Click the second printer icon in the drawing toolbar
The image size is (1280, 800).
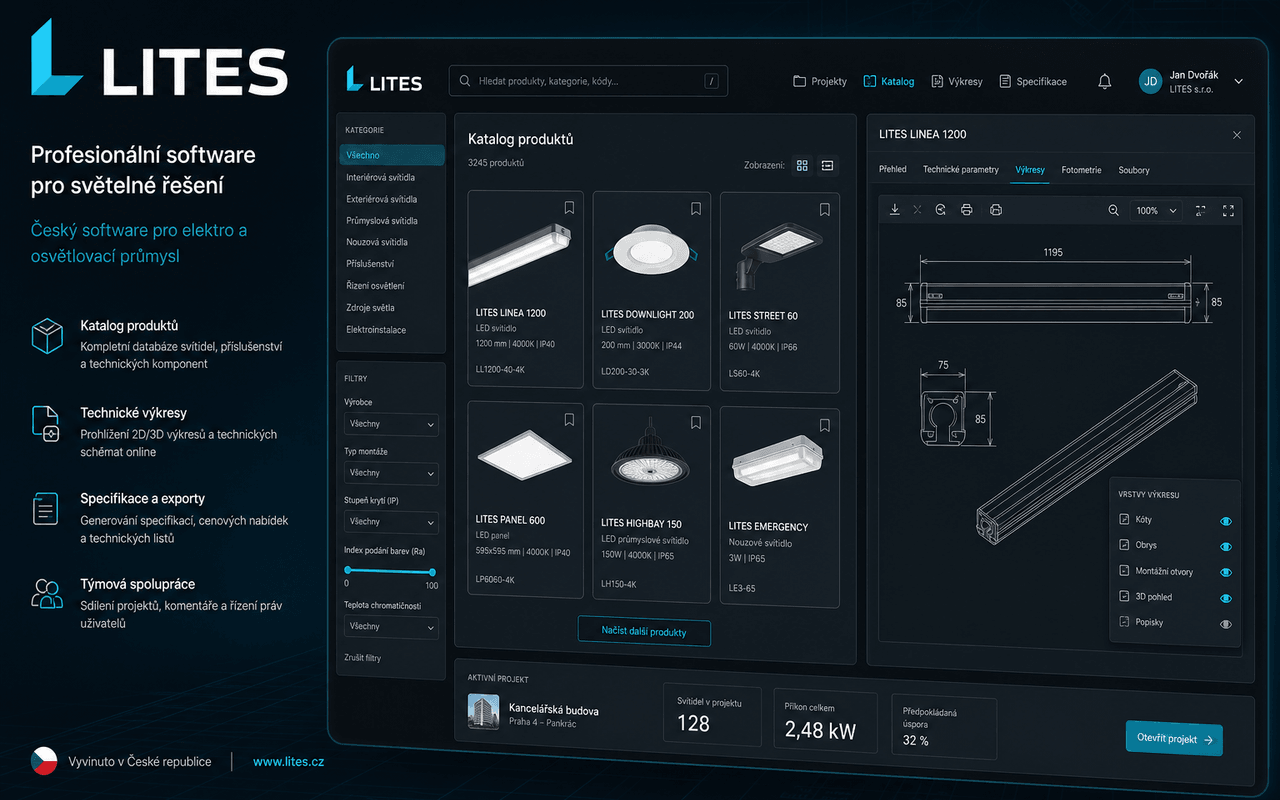point(996,210)
